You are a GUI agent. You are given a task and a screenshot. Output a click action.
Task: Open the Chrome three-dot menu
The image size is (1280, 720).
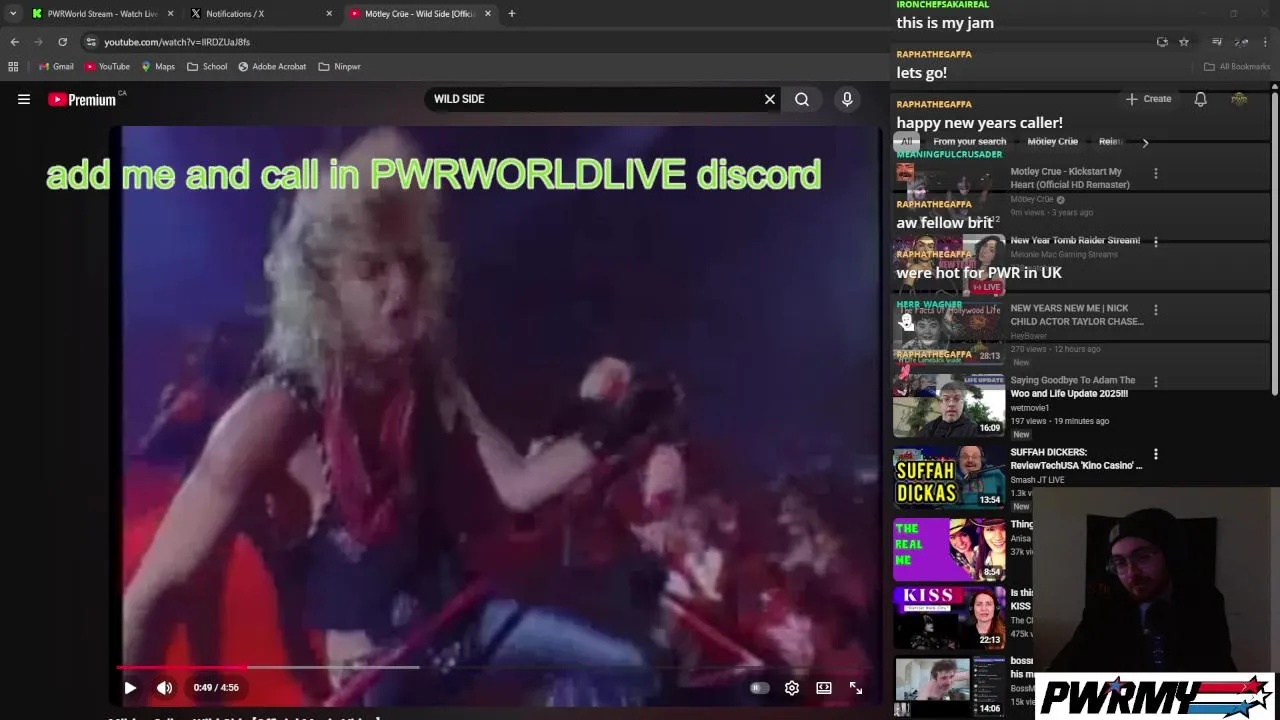[x=1265, y=42]
